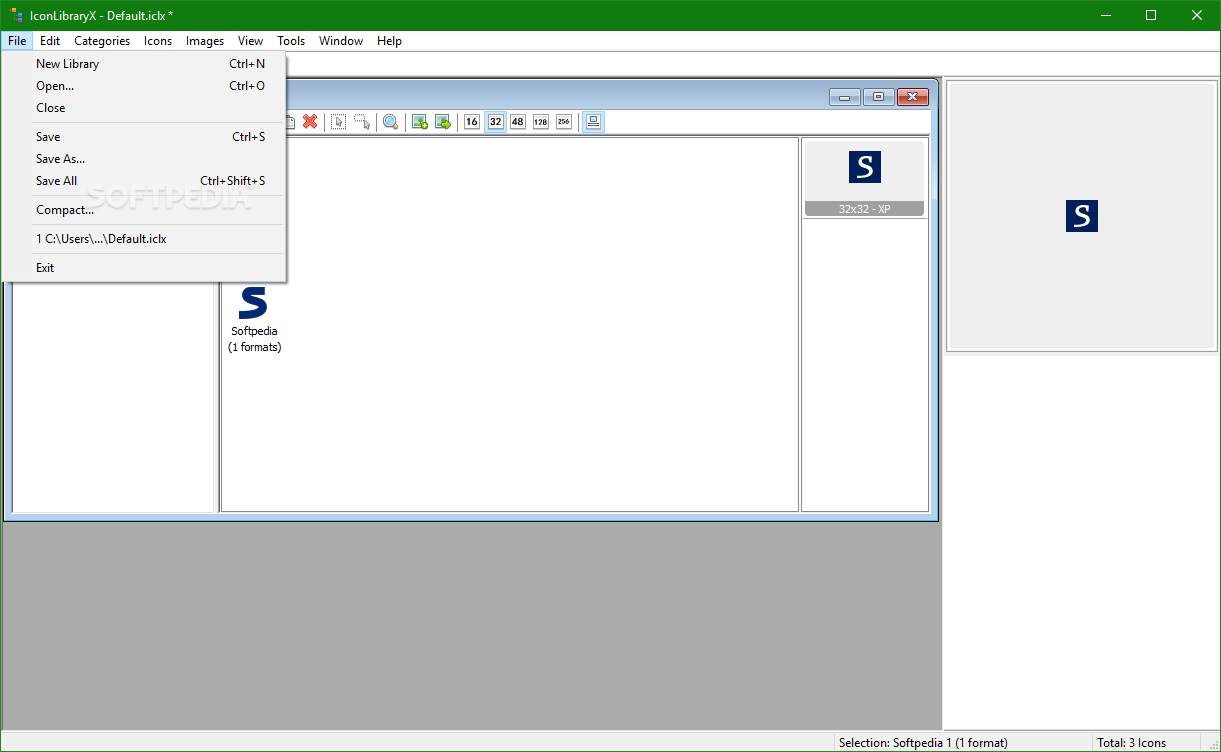This screenshot has height=752, width=1221.
Task: Toggle the show labels view button
Action: point(593,121)
